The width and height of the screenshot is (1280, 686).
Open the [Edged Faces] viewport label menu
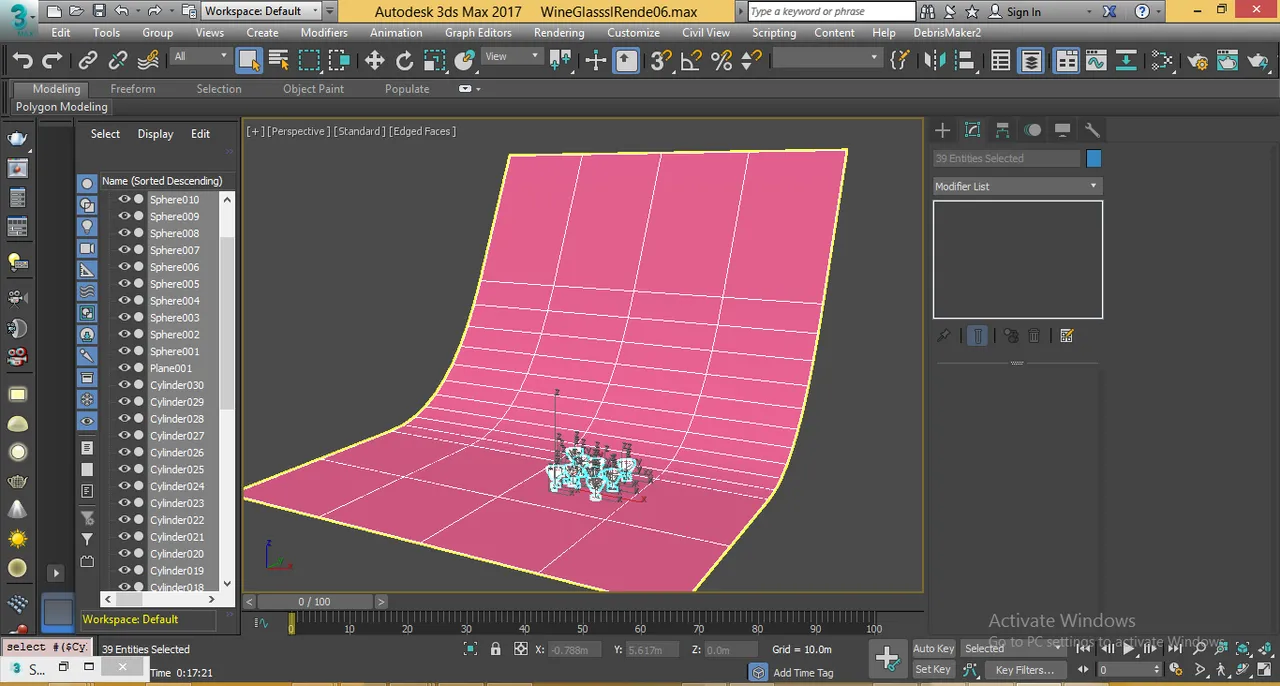coord(423,131)
